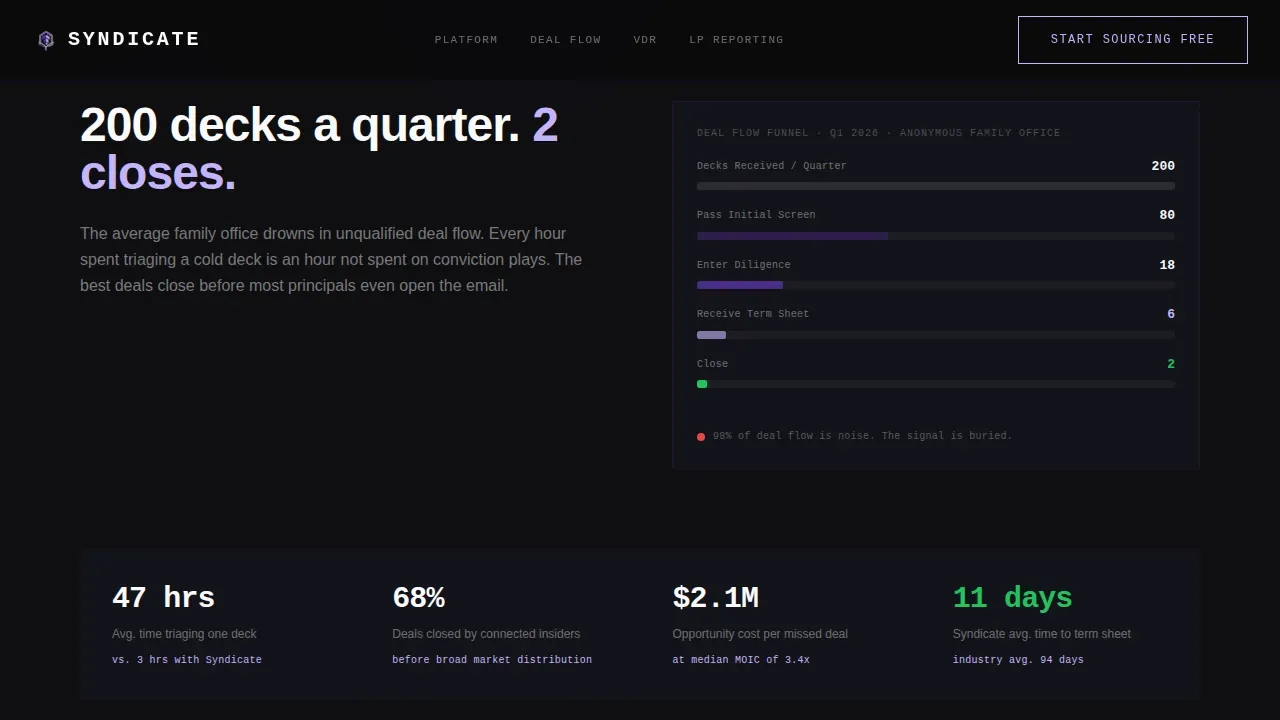1280x720 pixels.
Task: Click the funnel value 200
Action: click(x=1163, y=166)
